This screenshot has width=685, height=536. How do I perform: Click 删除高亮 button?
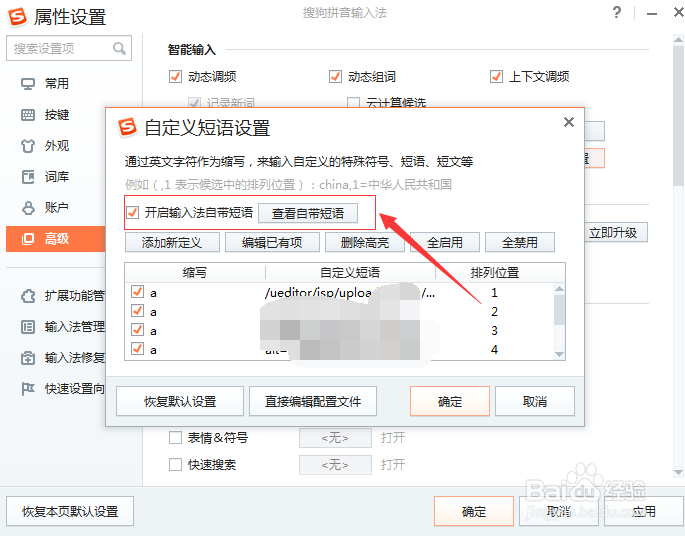(x=365, y=242)
